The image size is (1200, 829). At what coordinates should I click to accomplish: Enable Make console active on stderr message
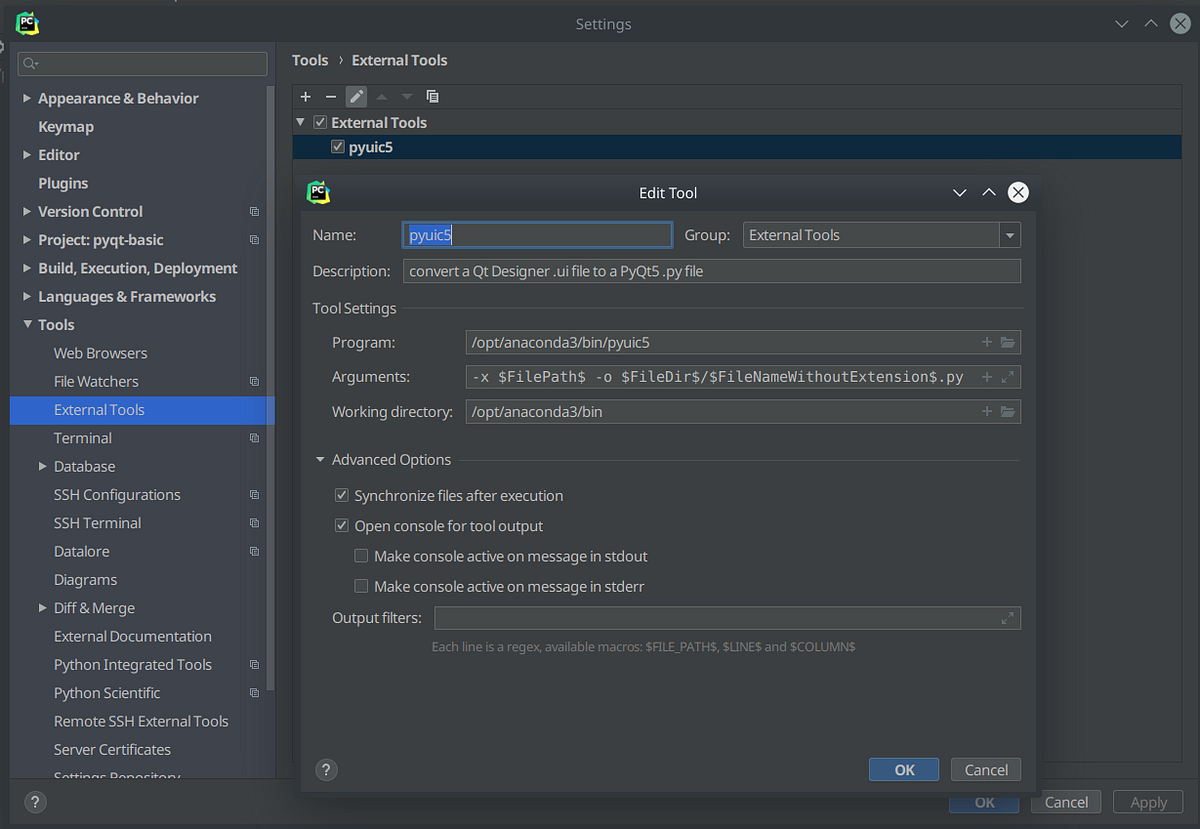click(362, 587)
